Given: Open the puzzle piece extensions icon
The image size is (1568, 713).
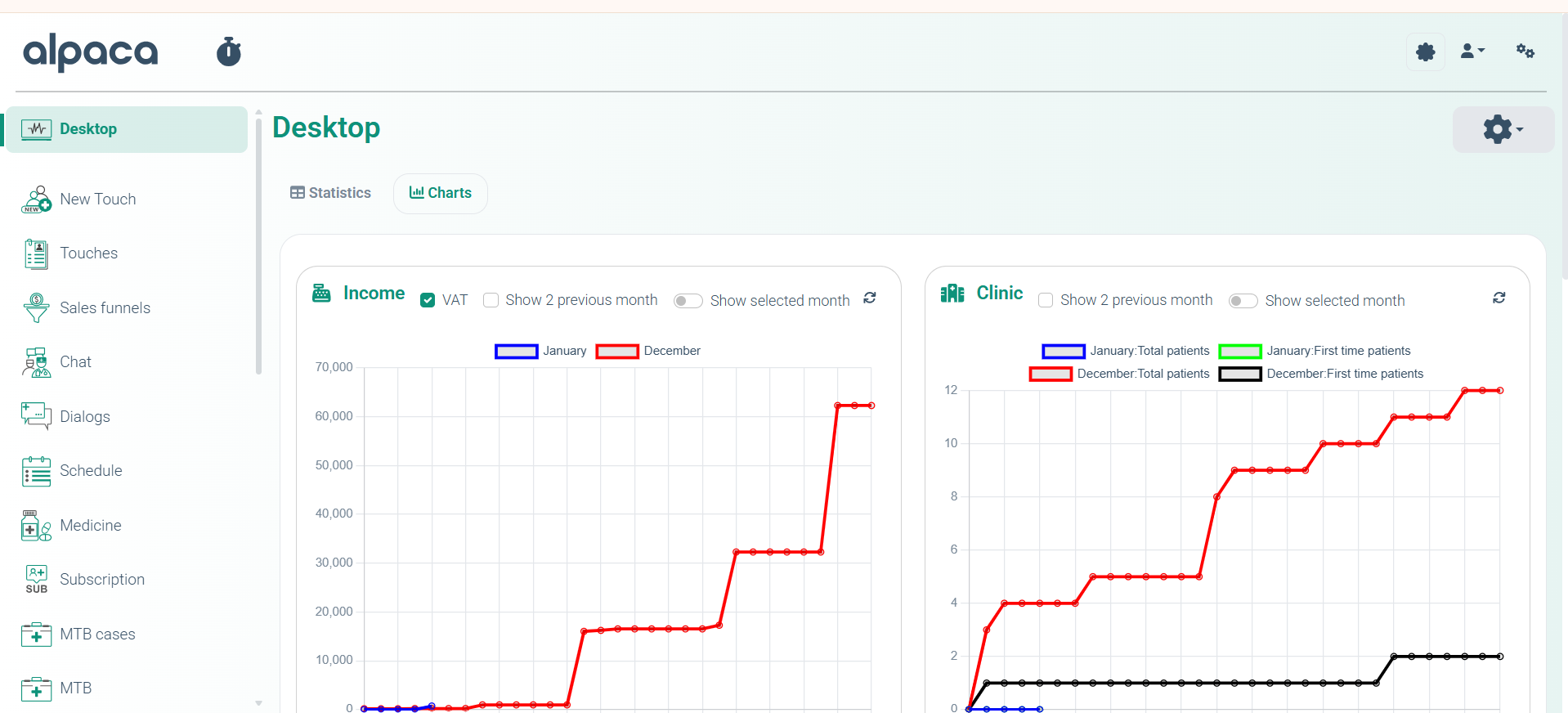Looking at the screenshot, I should tap(1425, 52).
